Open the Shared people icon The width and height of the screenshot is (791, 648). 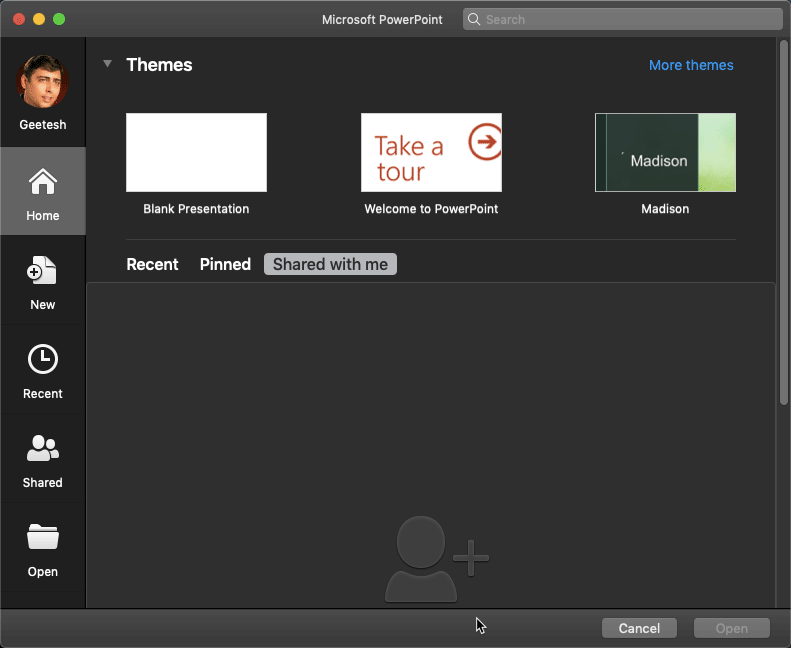(43, 449)
